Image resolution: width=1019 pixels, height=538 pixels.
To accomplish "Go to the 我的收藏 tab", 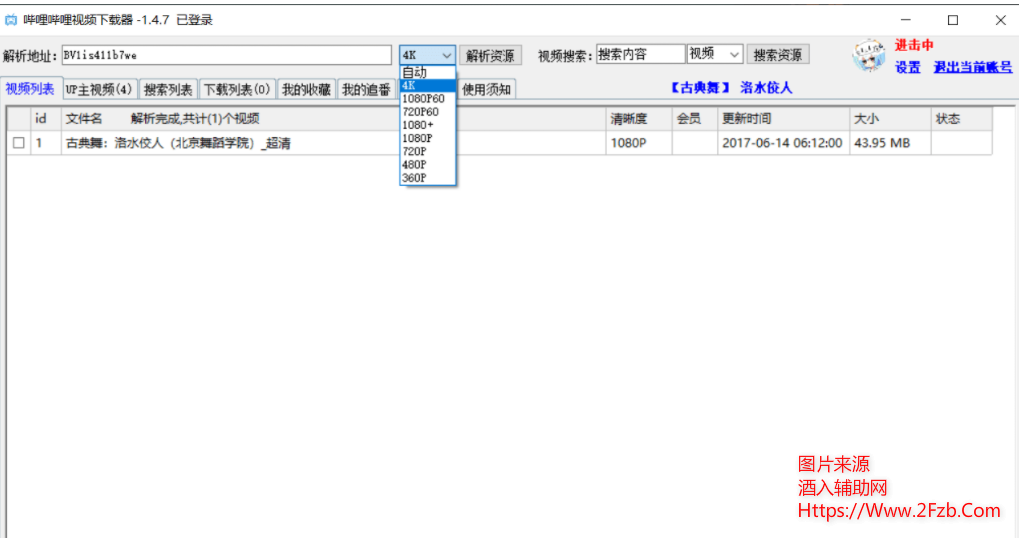I will tap(306, 90).
